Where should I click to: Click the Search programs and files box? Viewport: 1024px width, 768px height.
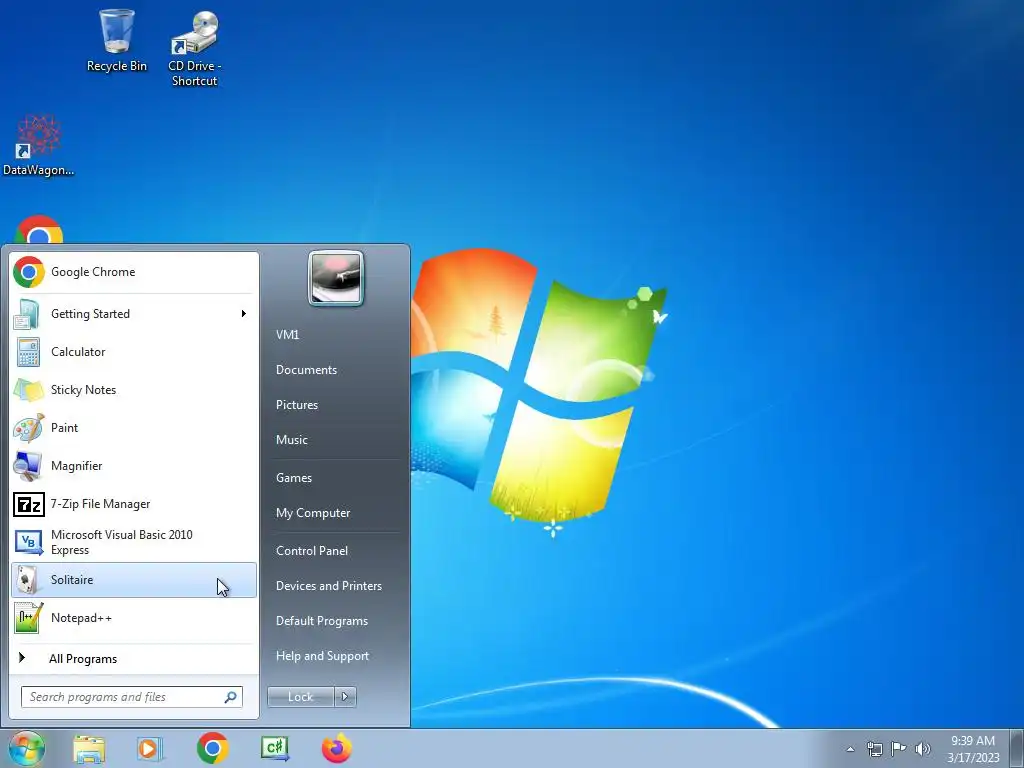click(131, 697)
